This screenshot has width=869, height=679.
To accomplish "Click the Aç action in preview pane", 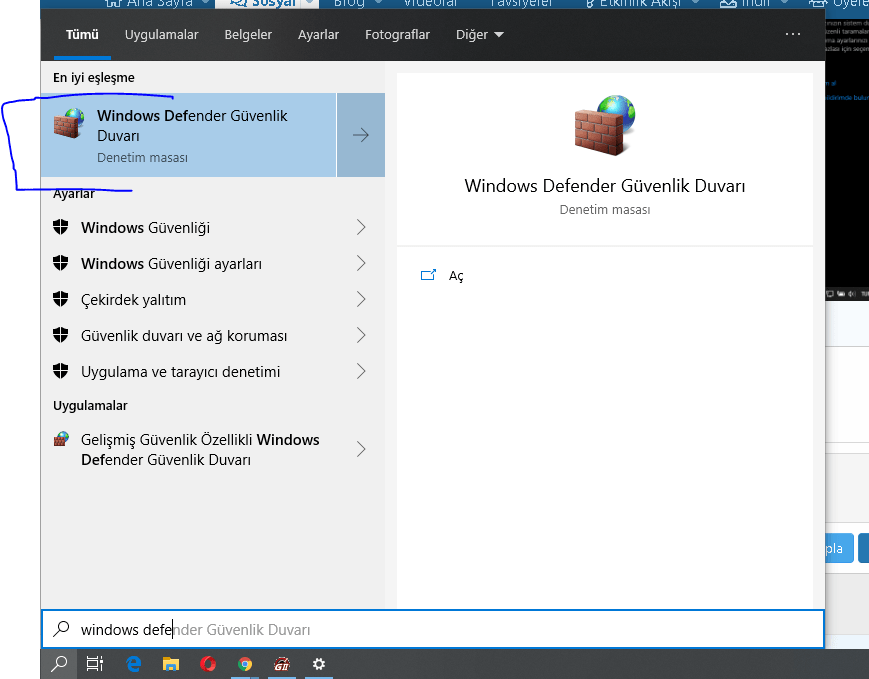I will click(456, 276).
